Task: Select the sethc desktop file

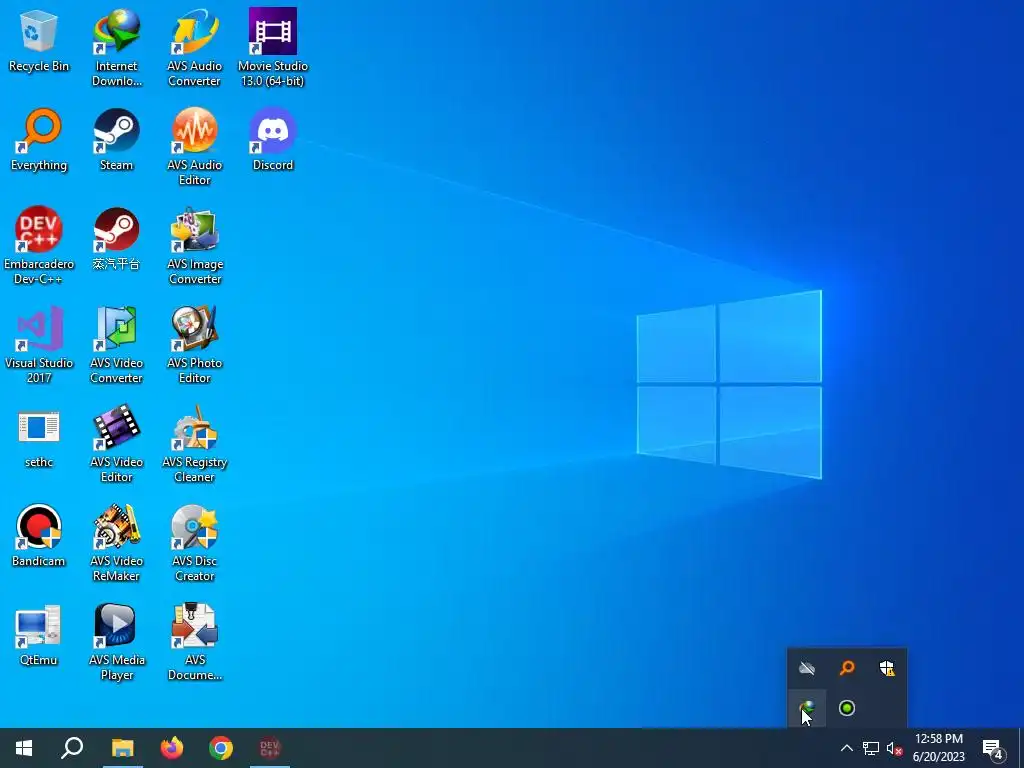Action: pos(39,438)
